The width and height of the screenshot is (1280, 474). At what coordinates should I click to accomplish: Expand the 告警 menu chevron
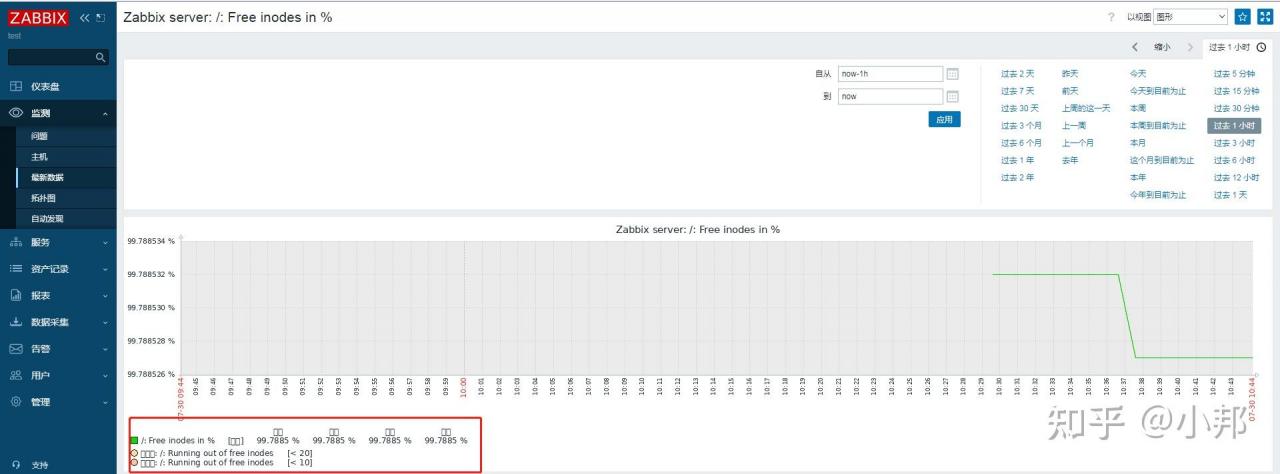(105, 350)
